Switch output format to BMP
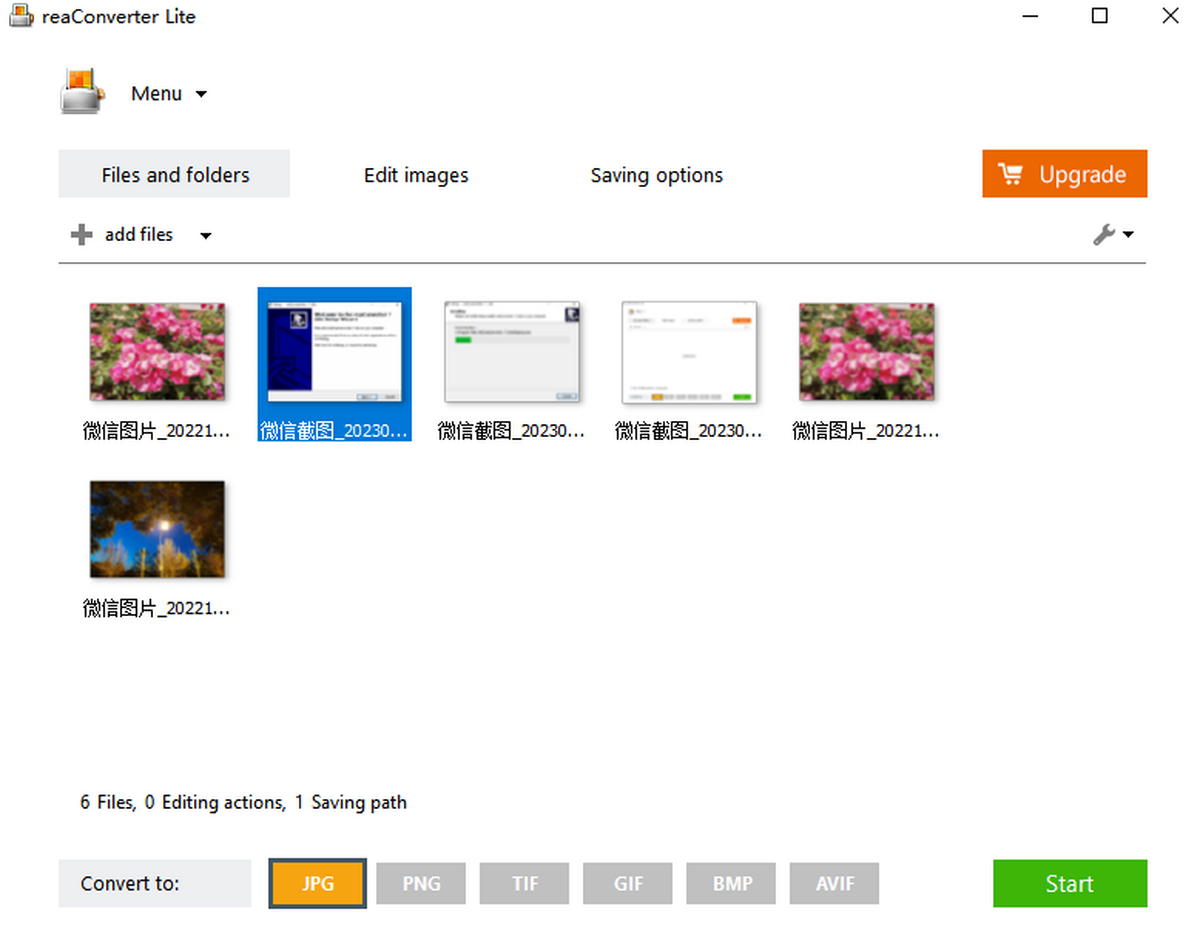 731,884
